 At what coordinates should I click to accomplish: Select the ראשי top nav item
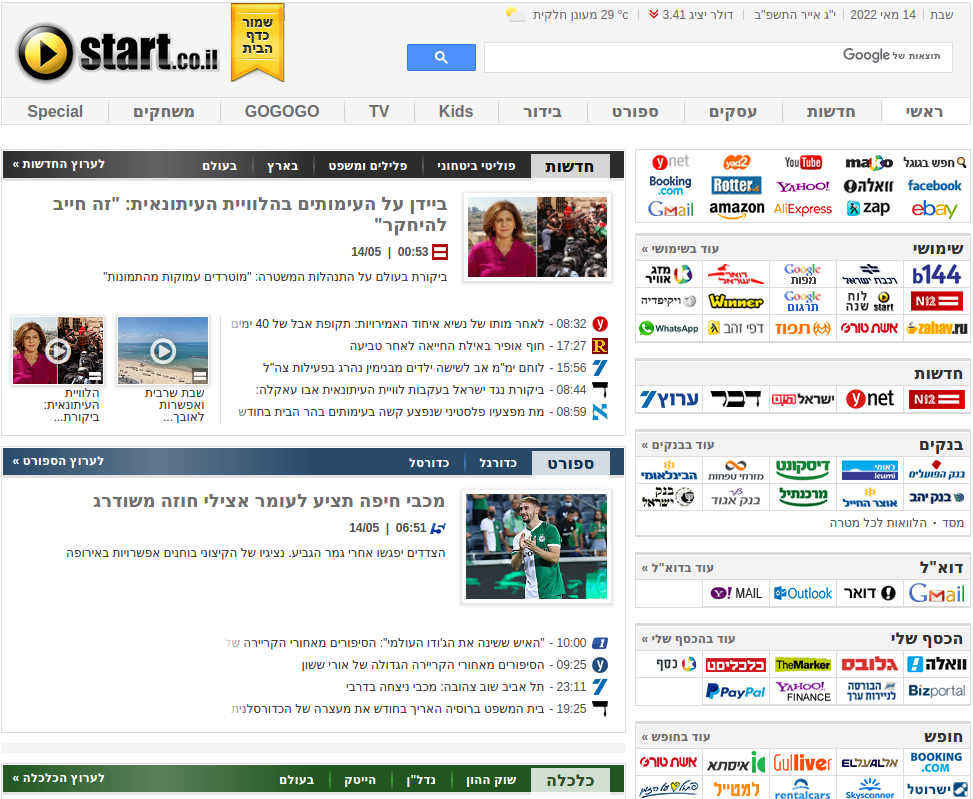tap(925, 112)
